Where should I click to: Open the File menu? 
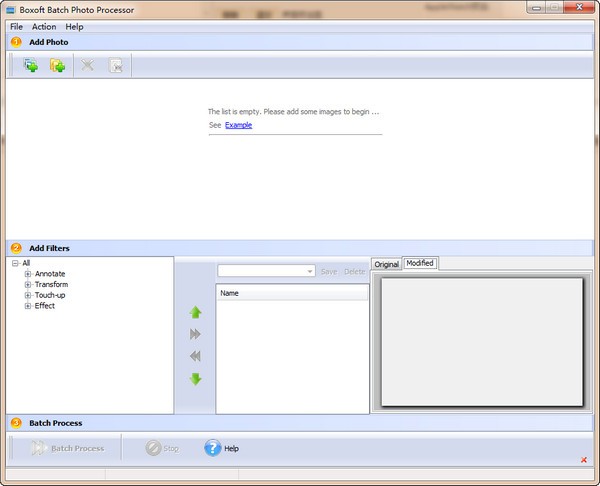16,26
